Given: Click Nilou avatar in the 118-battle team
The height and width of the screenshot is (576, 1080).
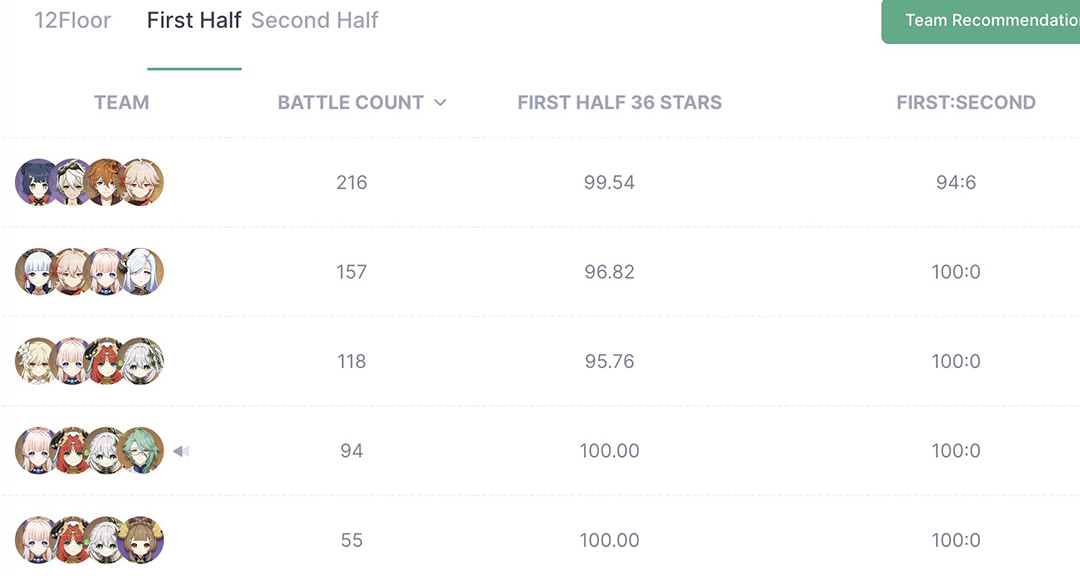Looking at the screenshot, I should pyautogui.click(x=105, y=362).
